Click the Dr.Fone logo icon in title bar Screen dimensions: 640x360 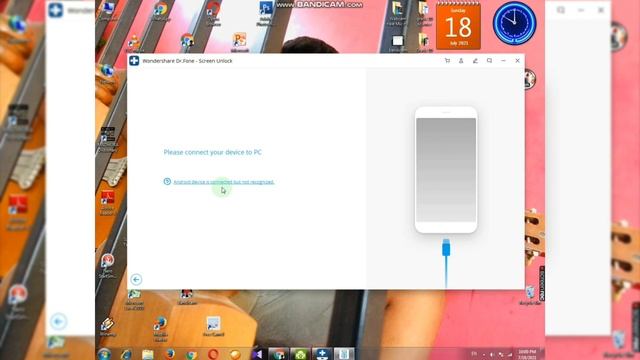click(134, 61)
